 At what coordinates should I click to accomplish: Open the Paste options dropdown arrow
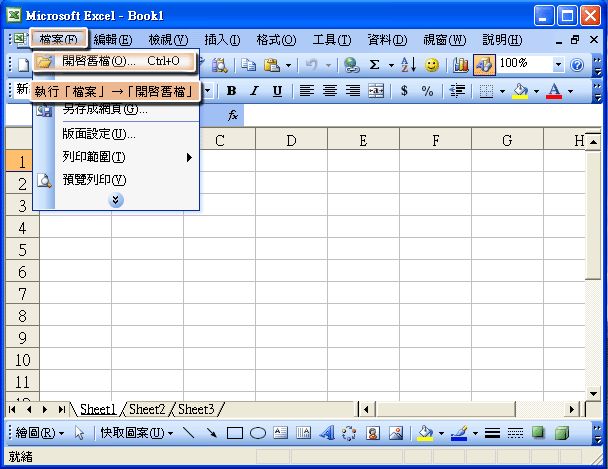coord(288,65)
